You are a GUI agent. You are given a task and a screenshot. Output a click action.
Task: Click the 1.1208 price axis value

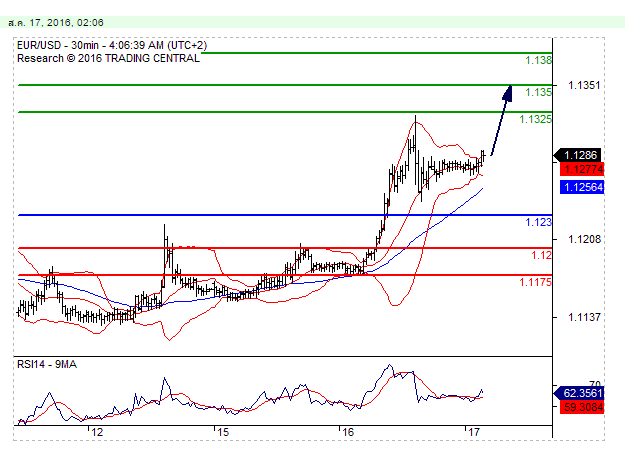pyautogui.click(x=584, y=239)
